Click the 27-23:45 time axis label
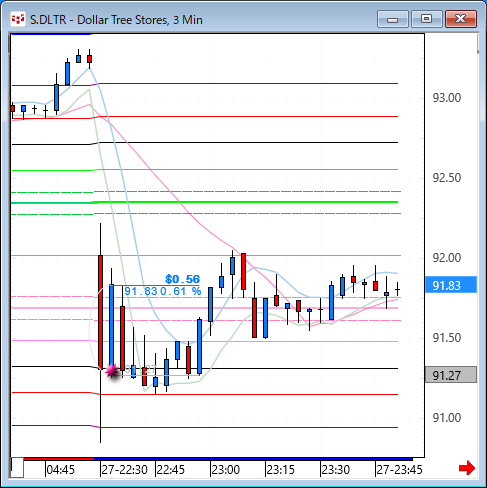 399,470
